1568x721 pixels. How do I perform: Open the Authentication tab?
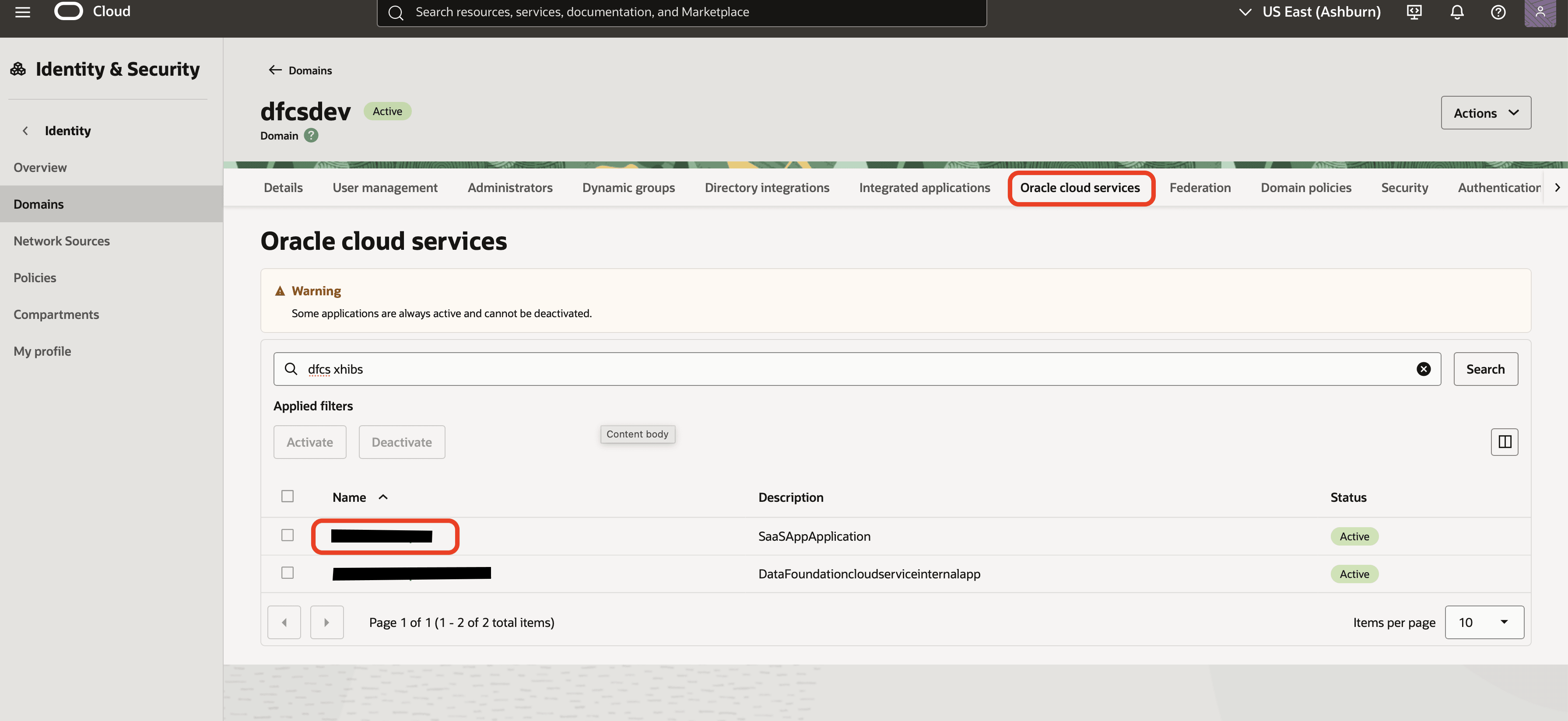1498,187
